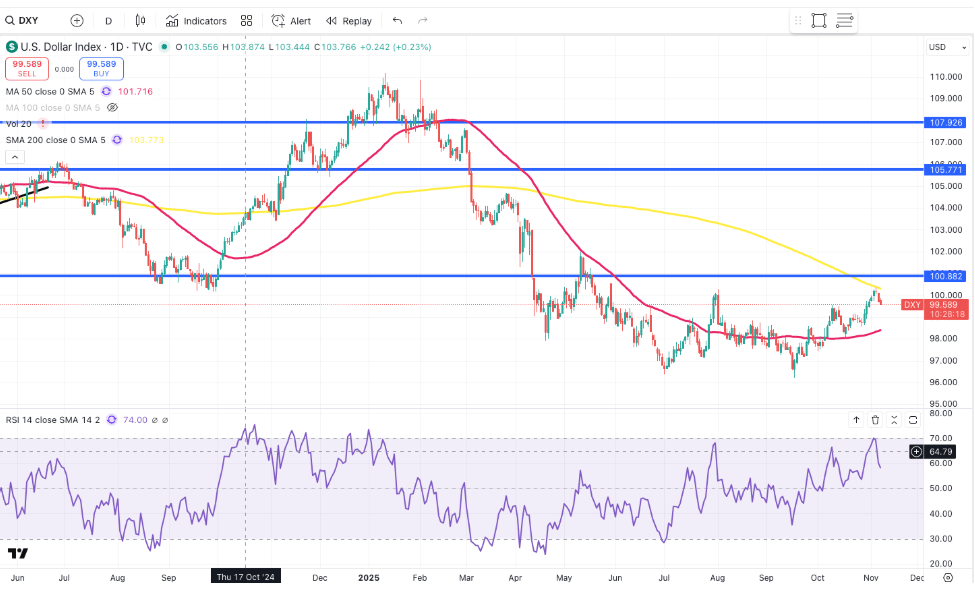Image resolution: width=975 pixels, height=594 pixels.
Task: Show the hidden MA 100 indicator
Action: point(112,107)
